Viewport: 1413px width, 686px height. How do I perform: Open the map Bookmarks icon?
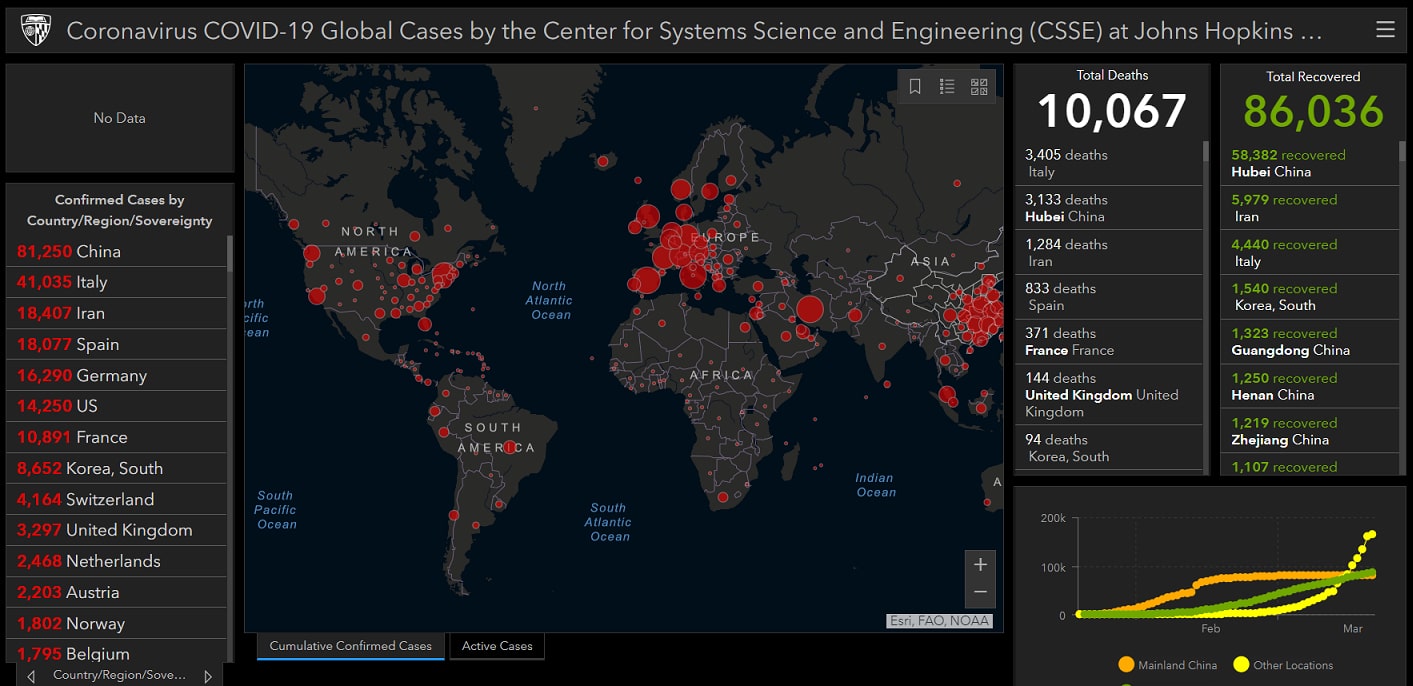coord(915,87)
